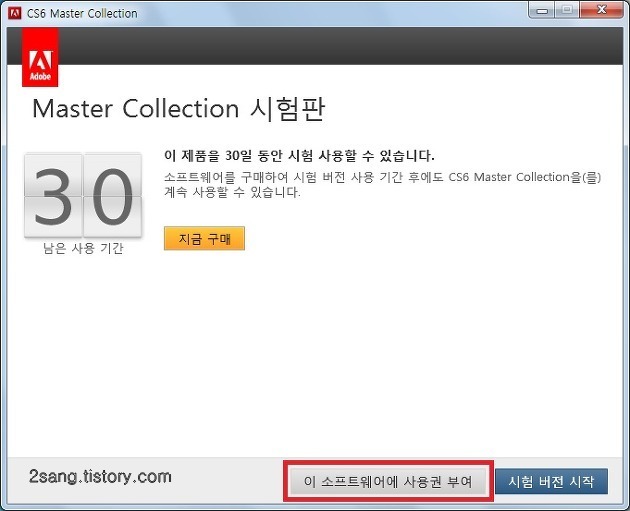Click 이 소프트웨어에 사용권 부여 license button

point(388,481)
